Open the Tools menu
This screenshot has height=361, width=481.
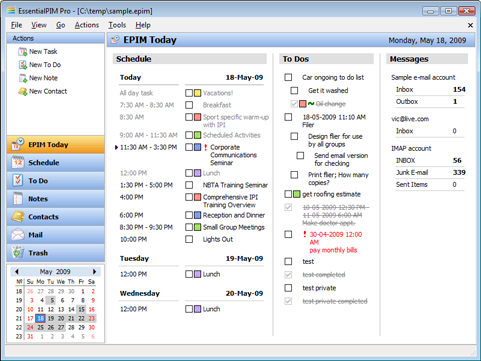117,25
